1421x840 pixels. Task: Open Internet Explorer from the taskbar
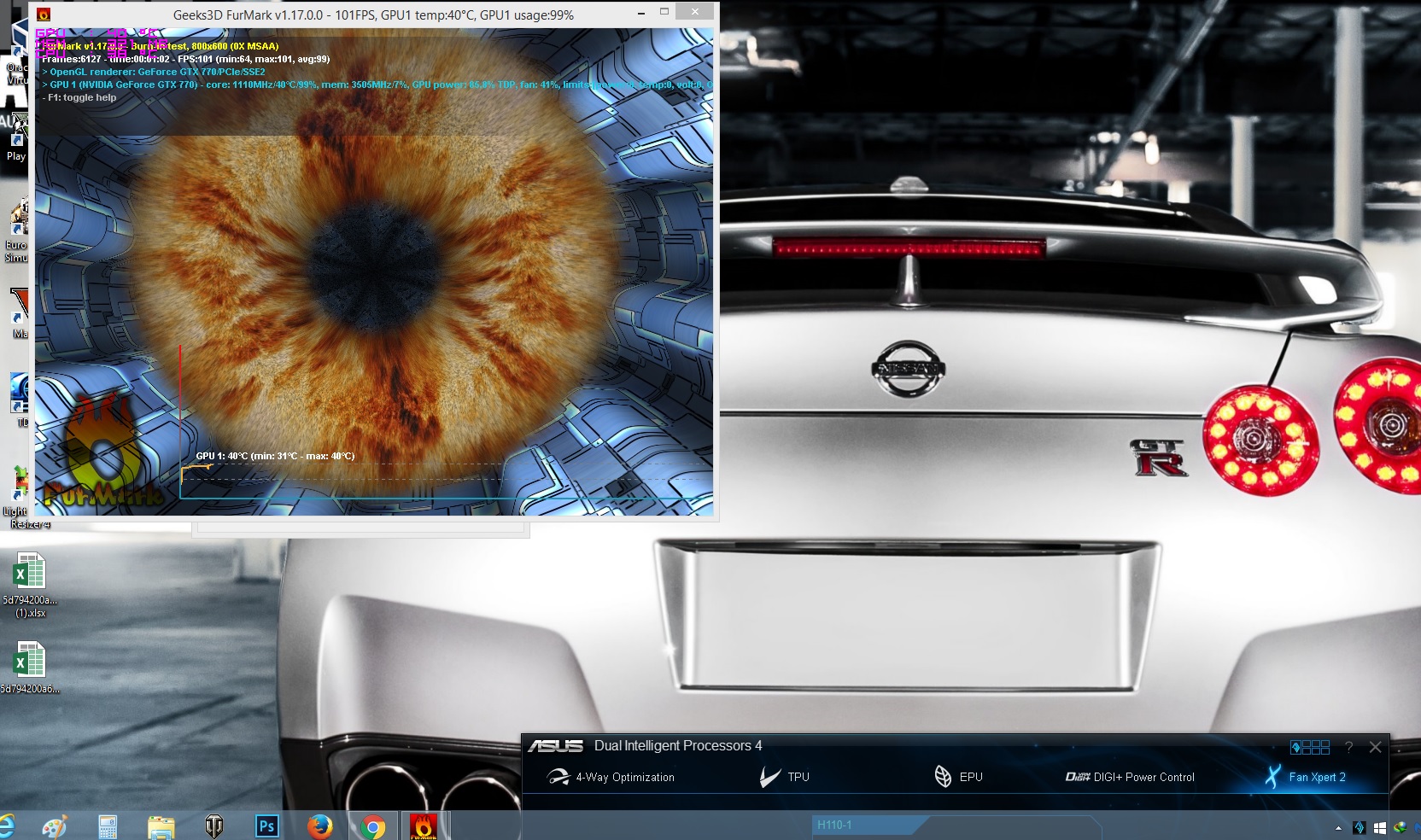[6, 826]
